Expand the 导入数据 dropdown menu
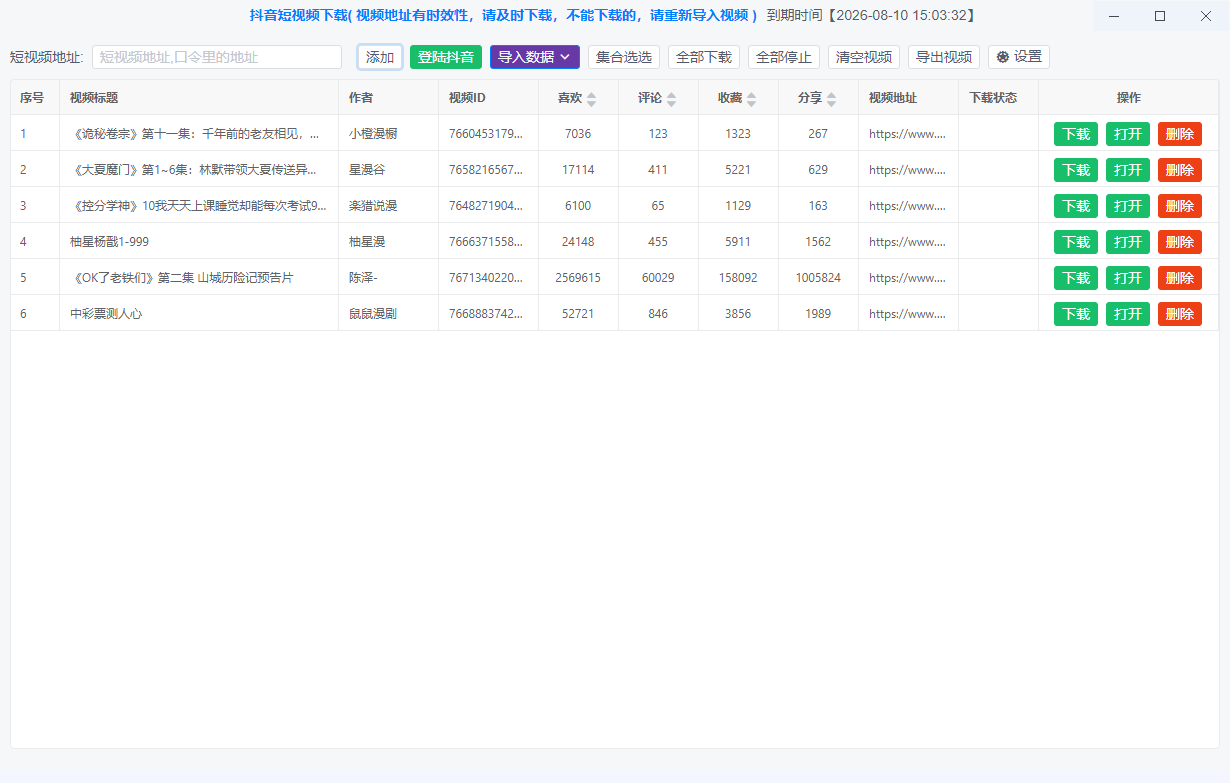 point(535,57)
